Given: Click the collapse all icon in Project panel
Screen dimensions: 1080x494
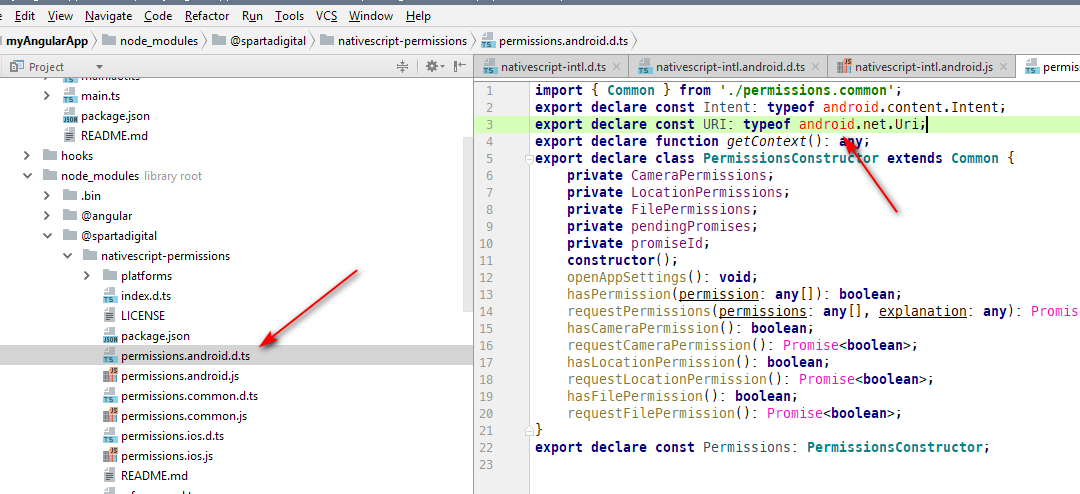Looking at the screenshot, I should (404, 67).
